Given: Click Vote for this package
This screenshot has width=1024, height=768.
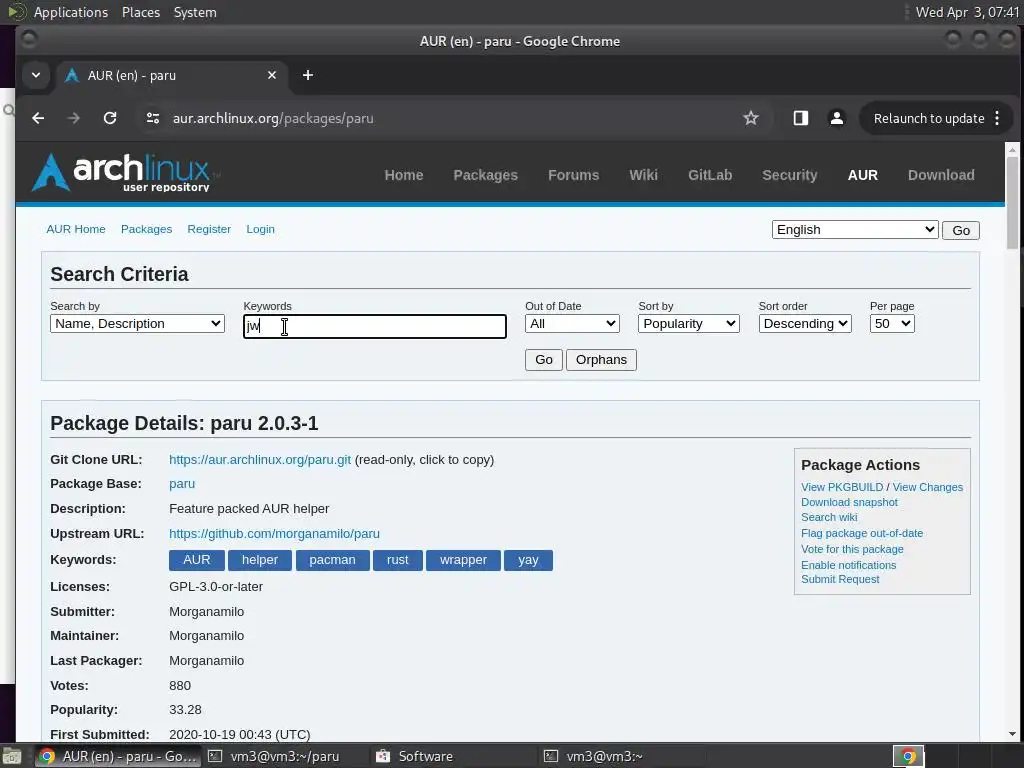Looking at the screenshot, I should (x=852, y=549).
